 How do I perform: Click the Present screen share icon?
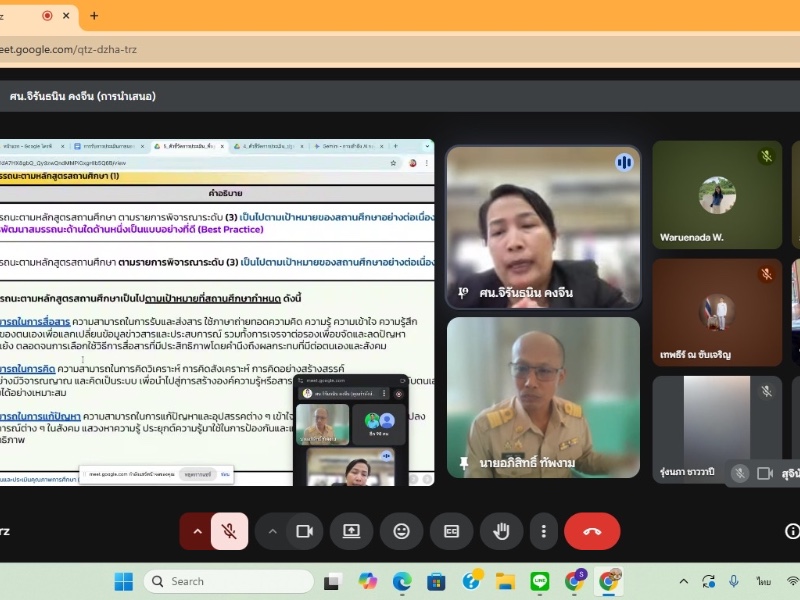352,531
